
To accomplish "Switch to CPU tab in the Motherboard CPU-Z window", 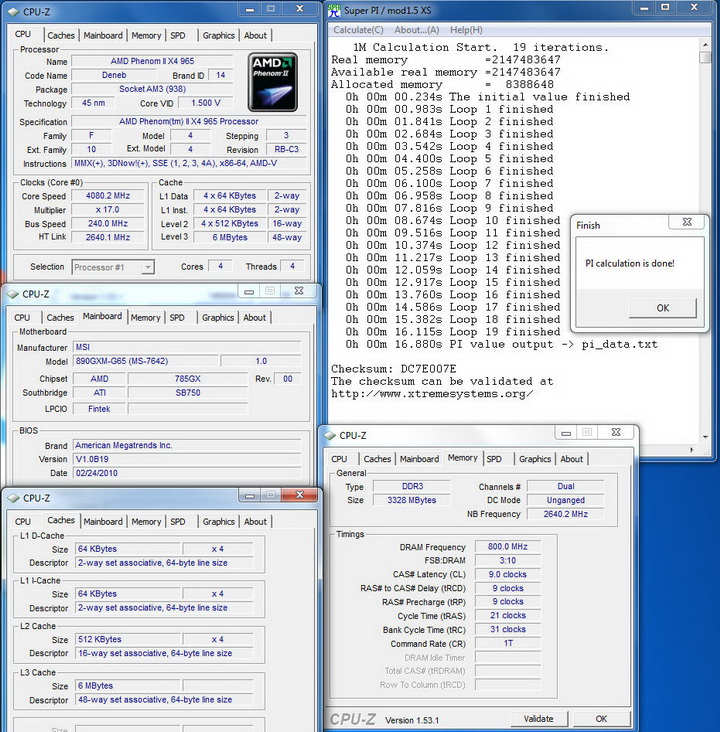I will click(x=22, y=317).
